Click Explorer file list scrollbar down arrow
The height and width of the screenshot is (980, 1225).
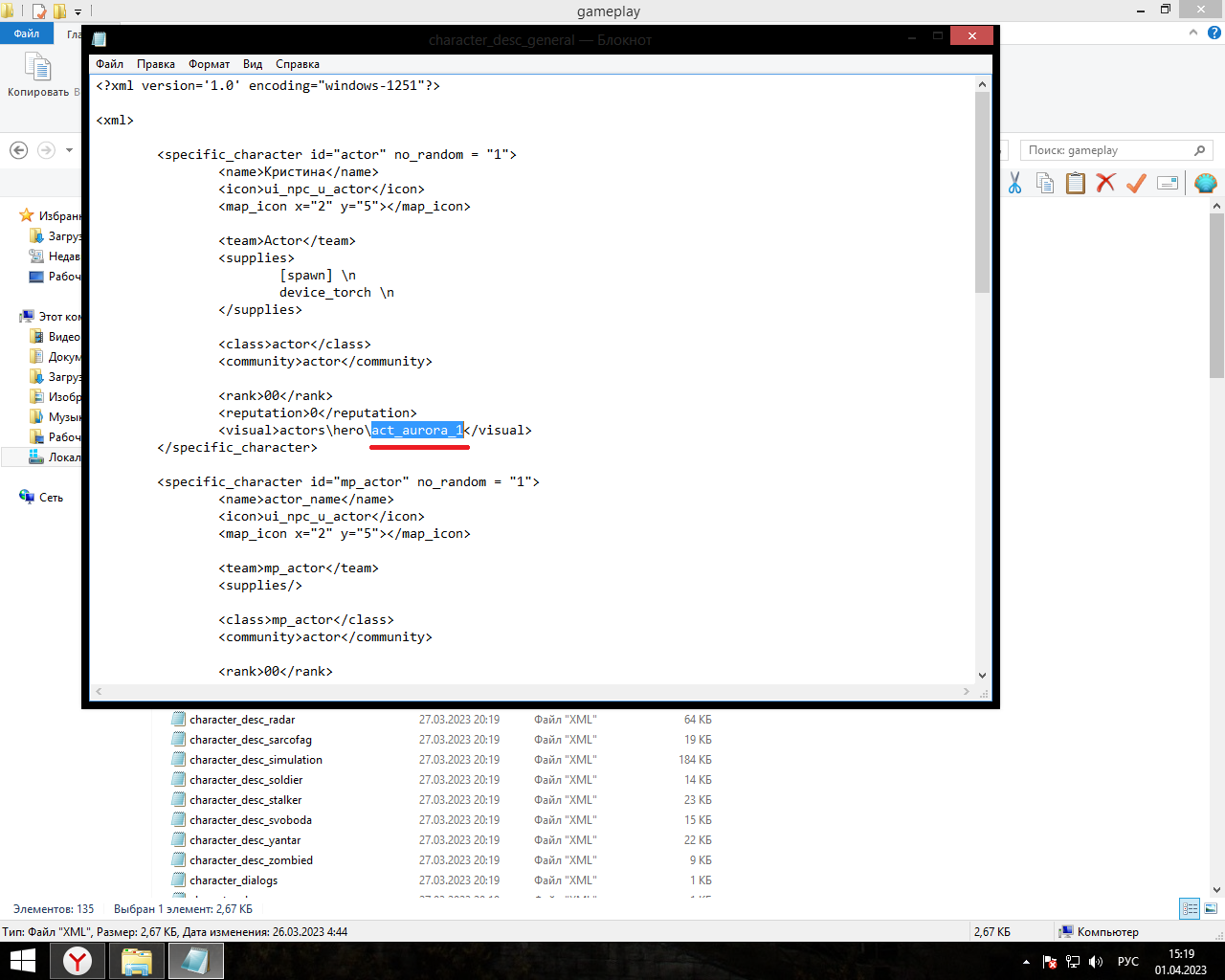(x=1216, y=889)
